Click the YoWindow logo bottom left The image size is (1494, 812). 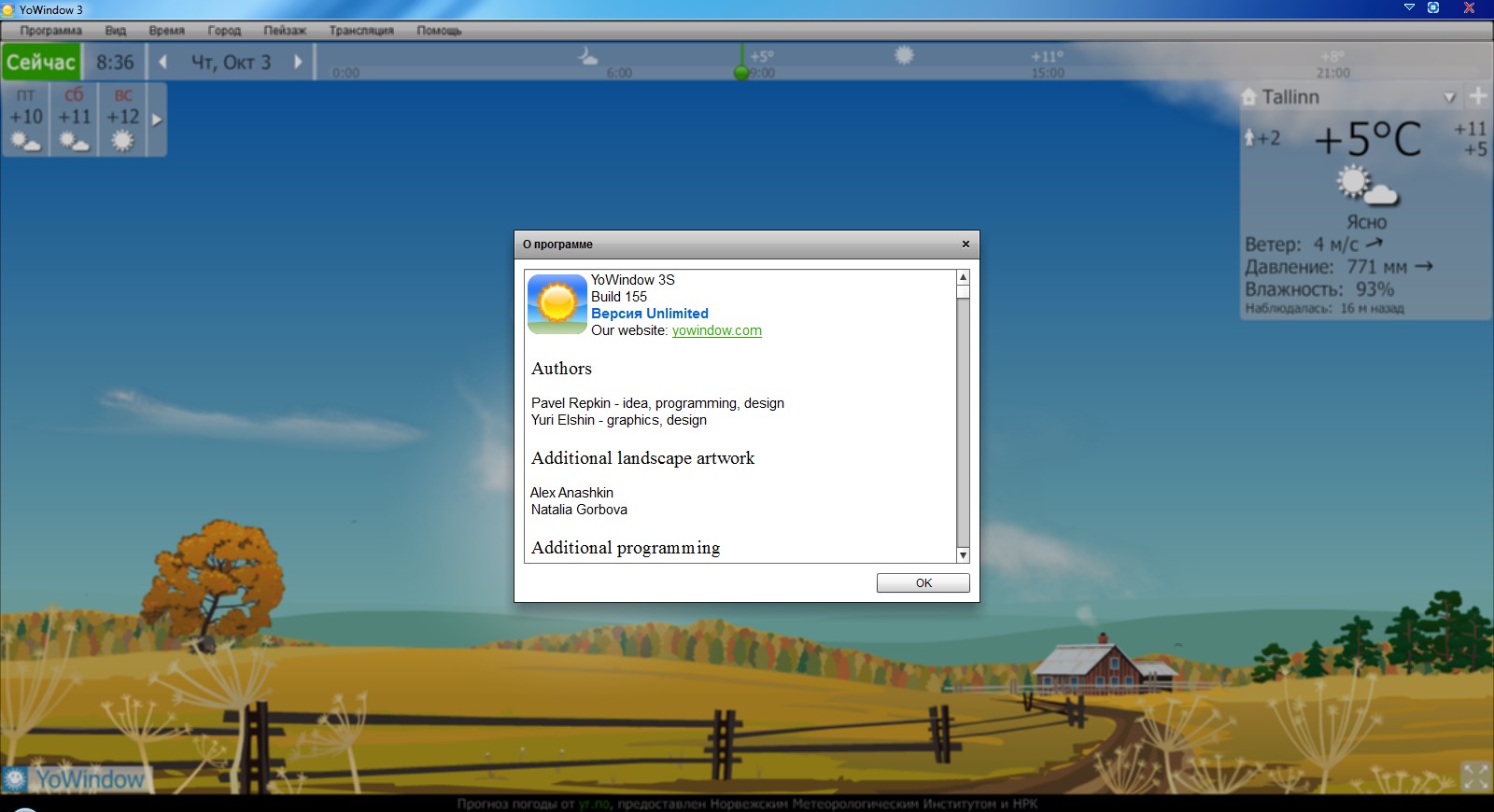[x=77, y=779]
